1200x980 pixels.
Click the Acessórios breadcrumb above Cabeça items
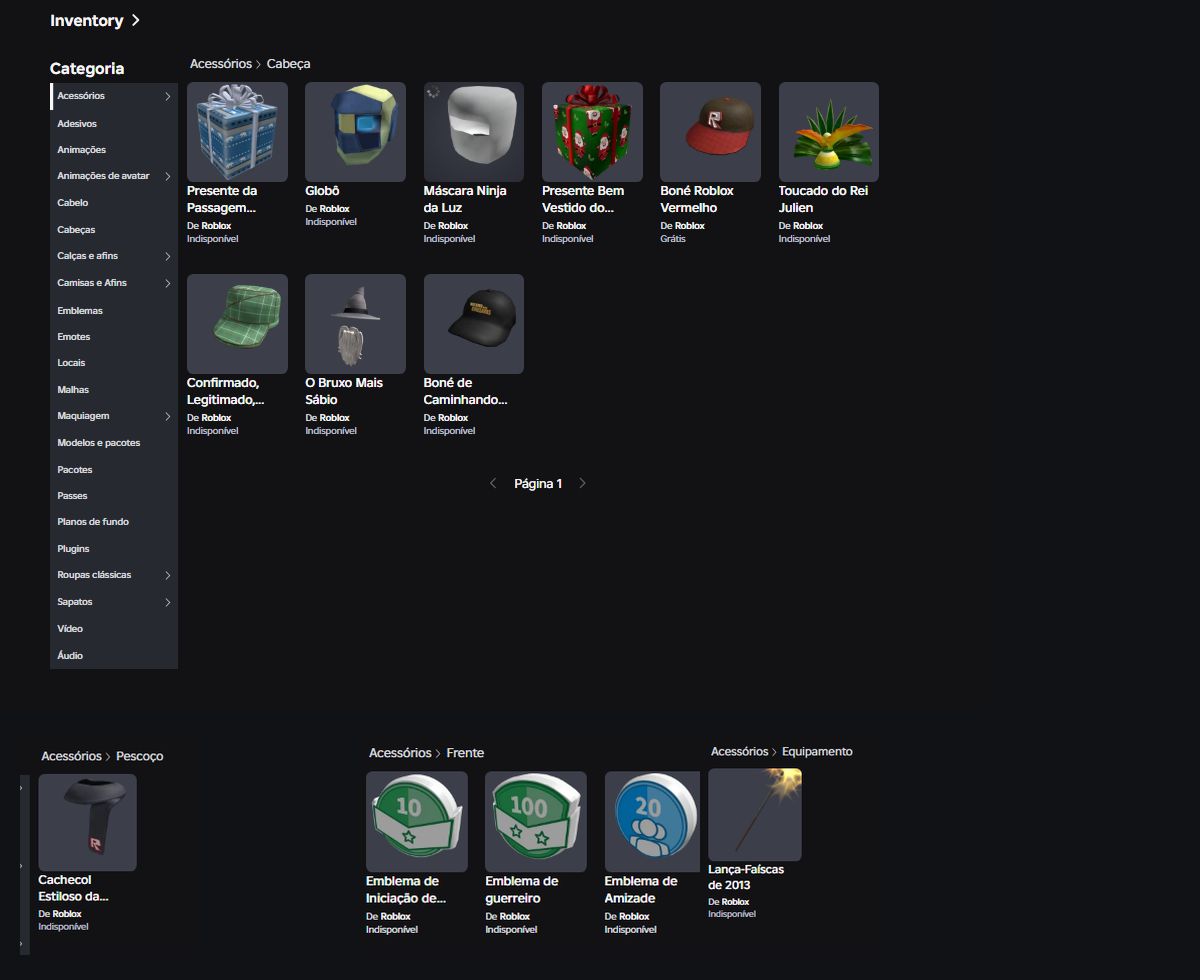(x=221, y=64)
